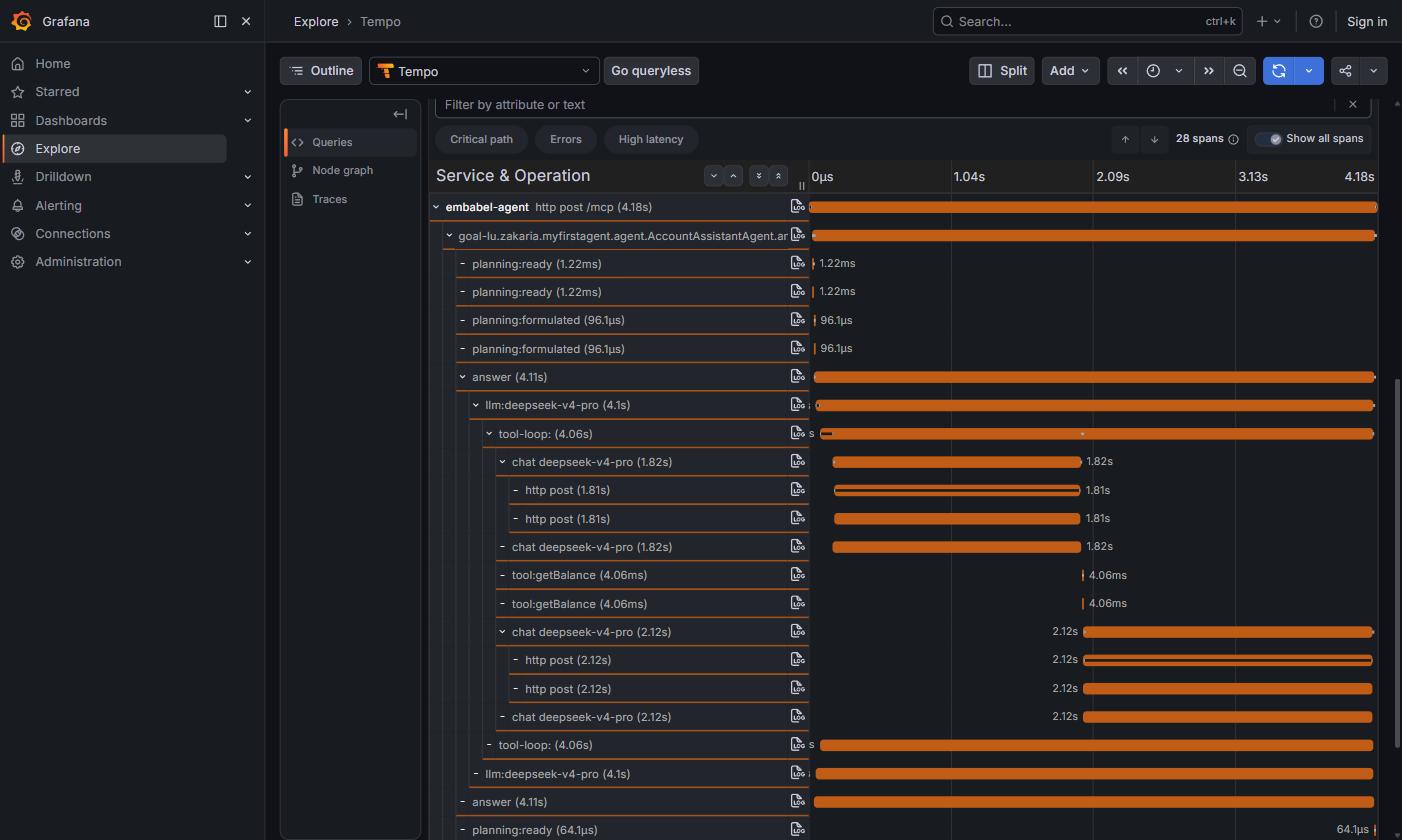Click the Sign in link

click(1367, 21)
